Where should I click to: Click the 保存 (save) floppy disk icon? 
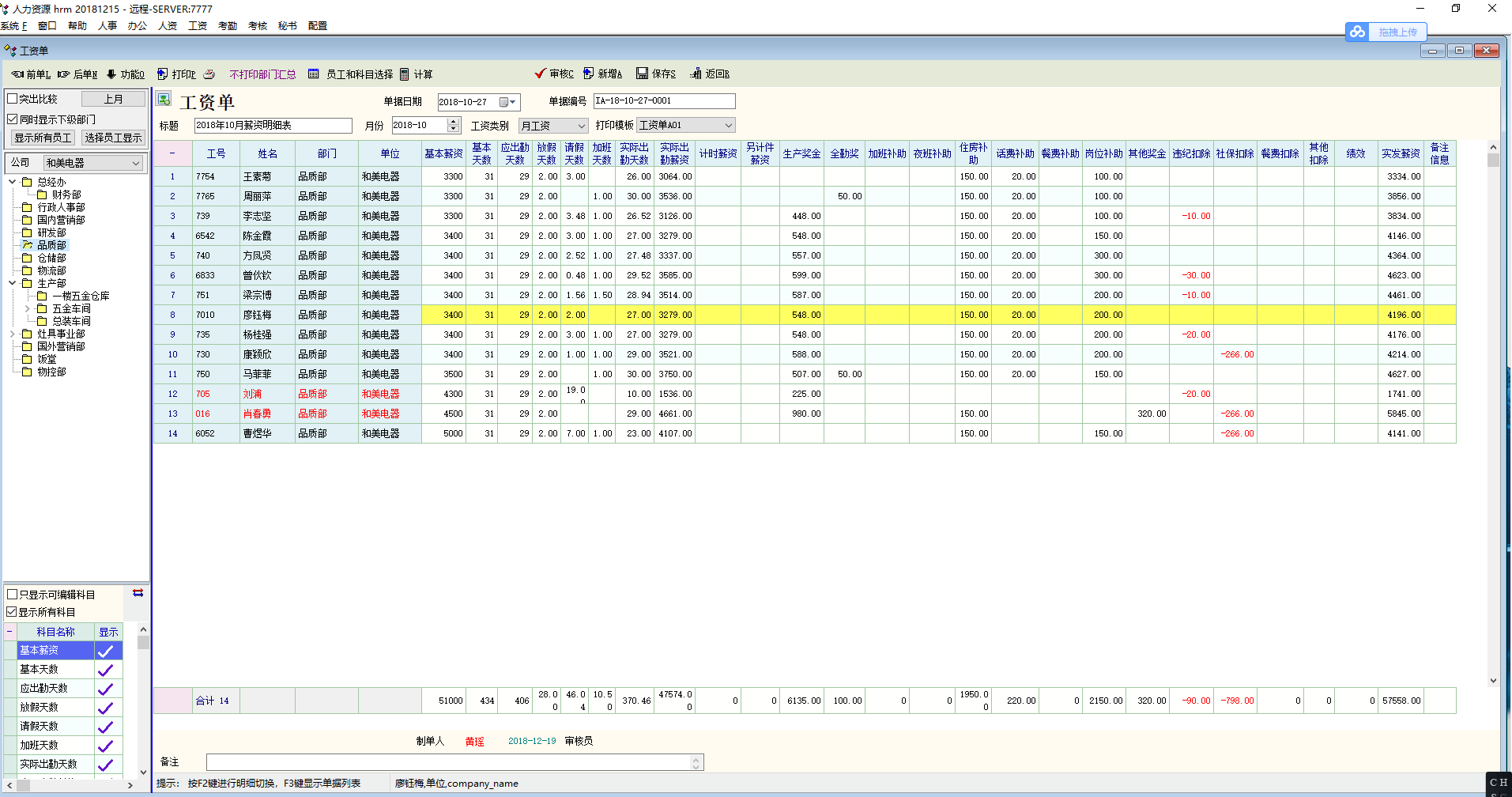coord(643,74)
